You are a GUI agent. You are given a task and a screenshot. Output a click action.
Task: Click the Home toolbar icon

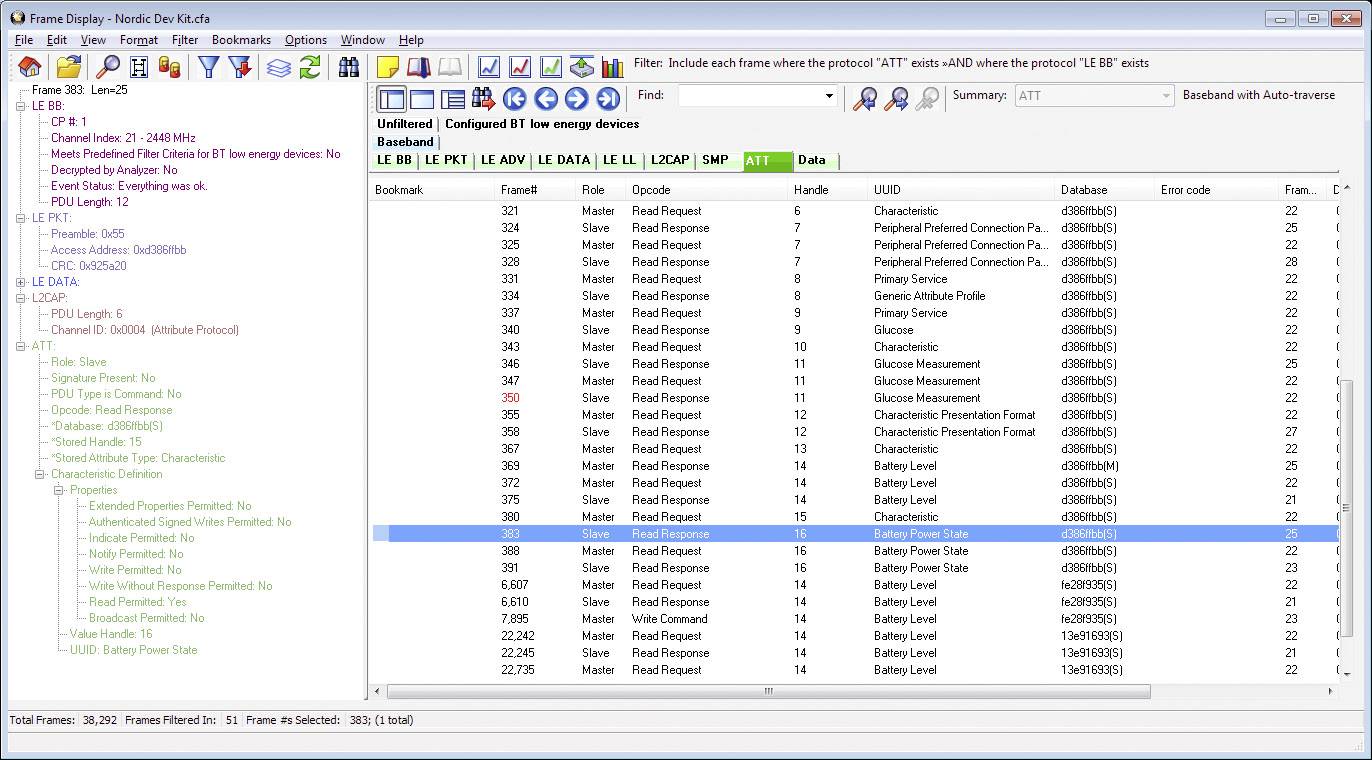(x=28, y=66)
